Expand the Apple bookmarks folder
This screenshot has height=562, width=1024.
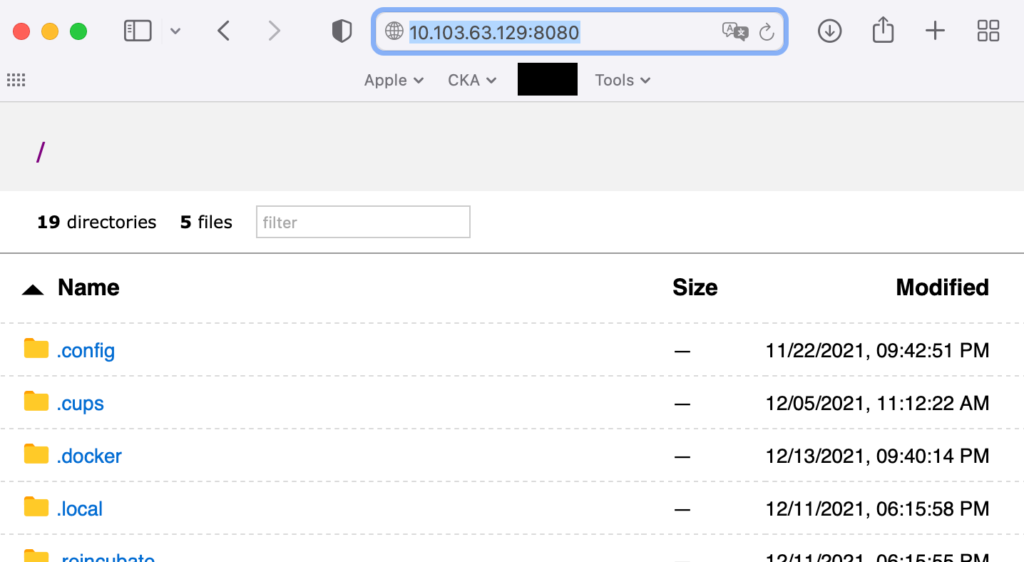[393, 80]
